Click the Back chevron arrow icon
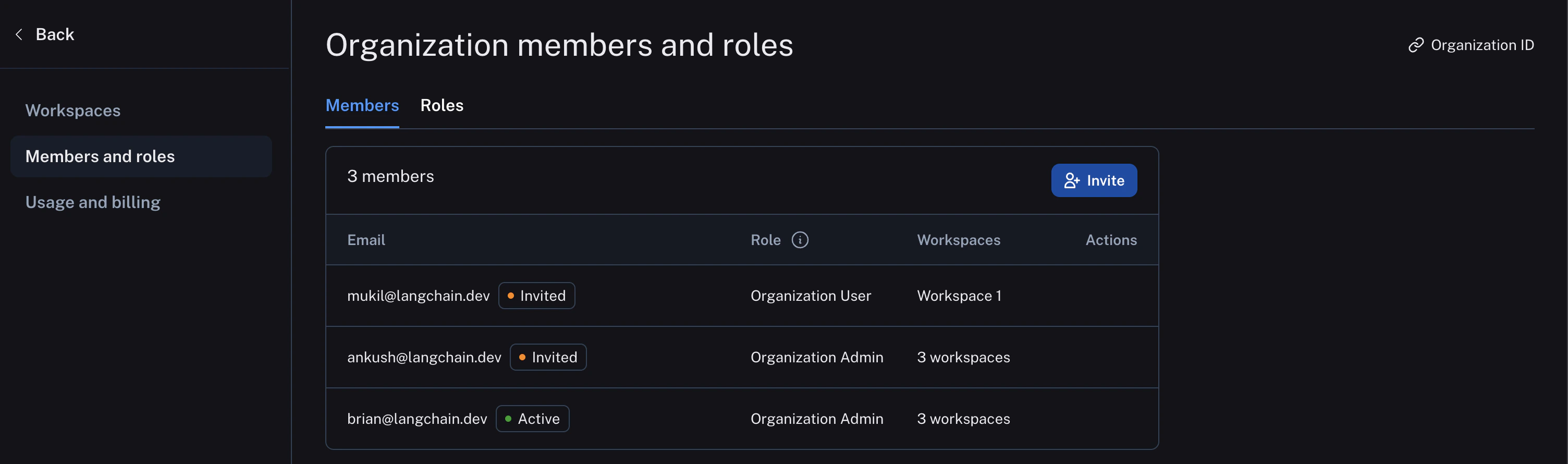 point(19,35)
